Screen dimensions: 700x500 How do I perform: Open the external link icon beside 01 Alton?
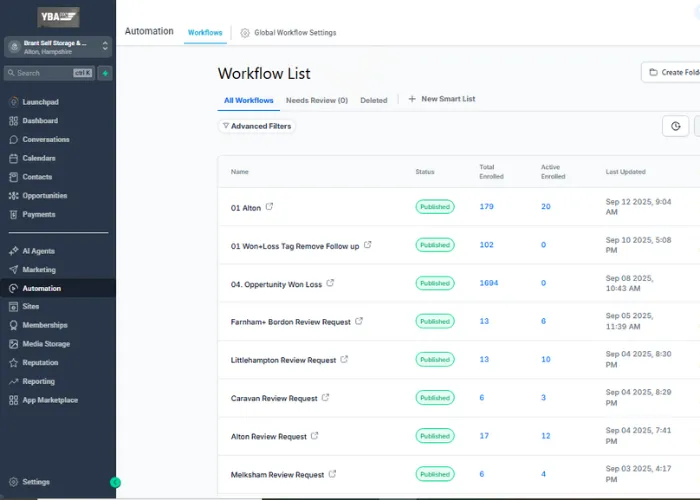click(269, 207)
